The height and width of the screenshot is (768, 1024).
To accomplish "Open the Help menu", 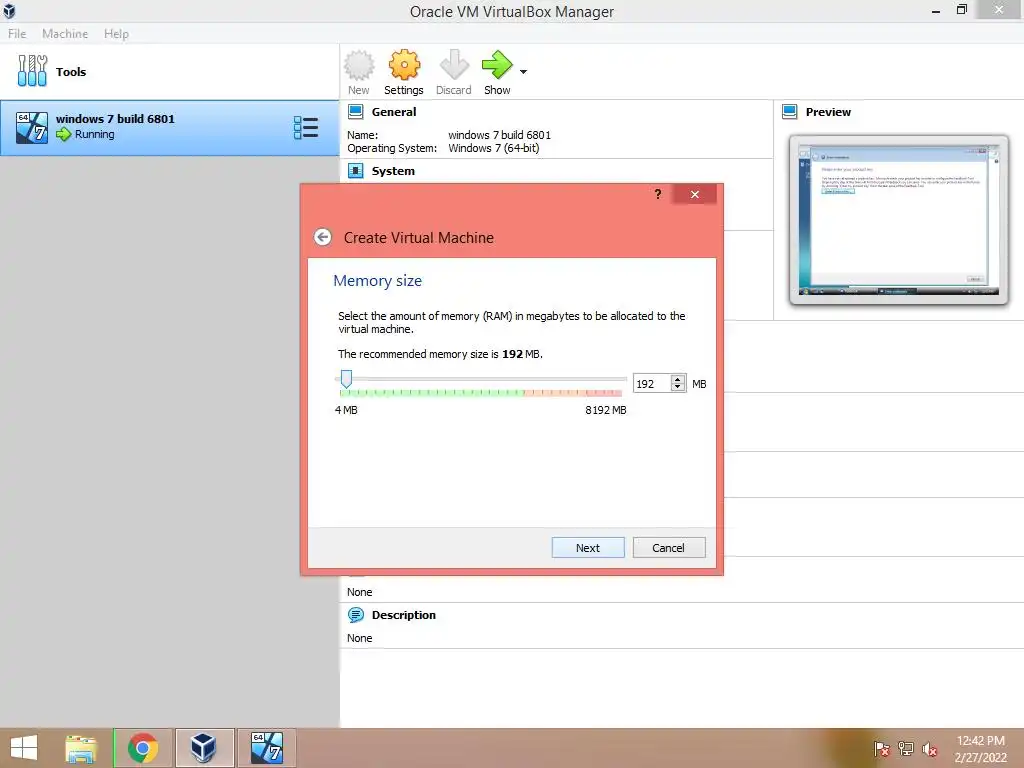I will (x=116, y=34).
